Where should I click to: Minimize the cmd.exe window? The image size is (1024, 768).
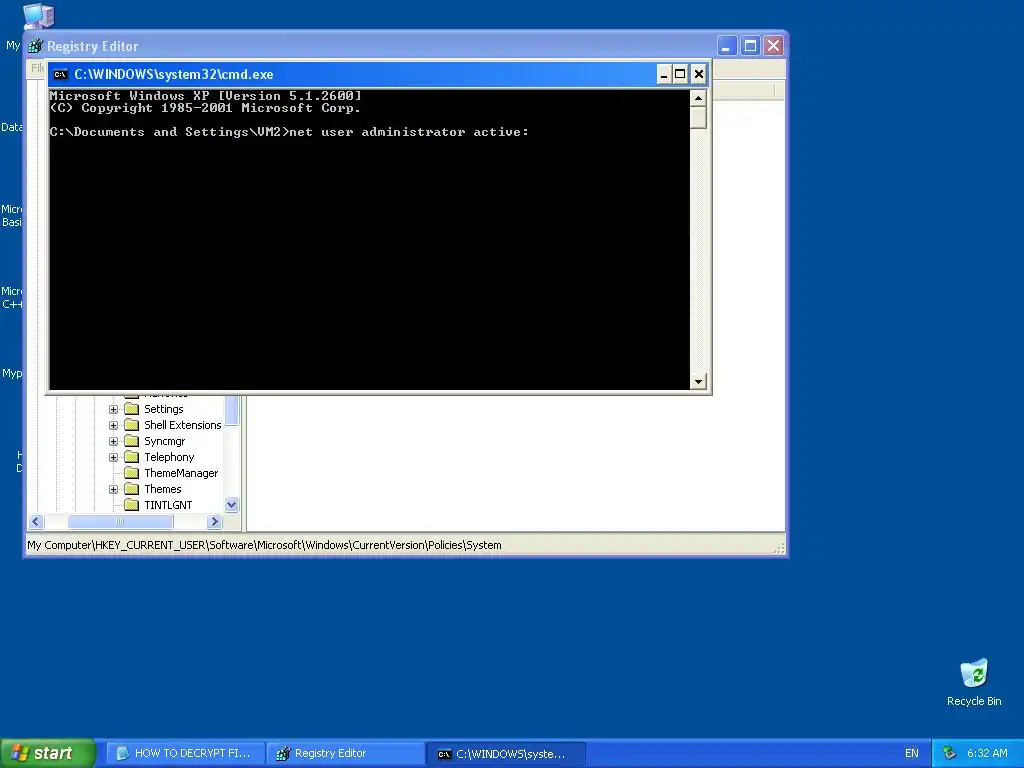point(664,74)
